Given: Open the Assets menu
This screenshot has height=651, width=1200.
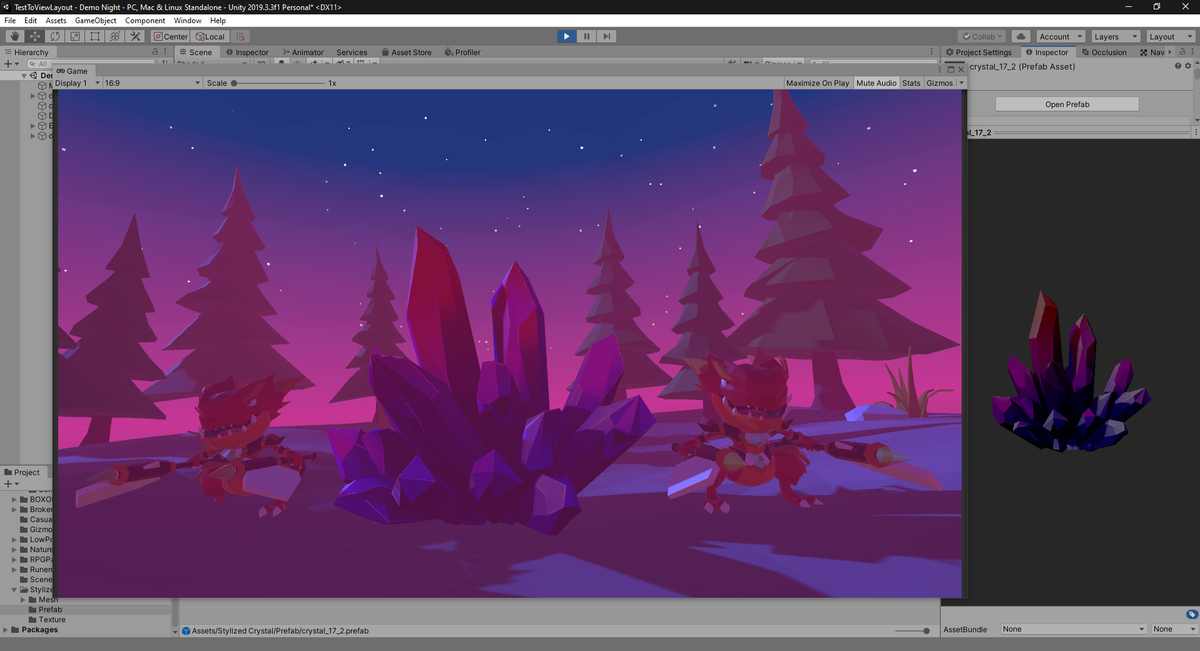Looking at the screenshot, I should [x=56, y=20].
